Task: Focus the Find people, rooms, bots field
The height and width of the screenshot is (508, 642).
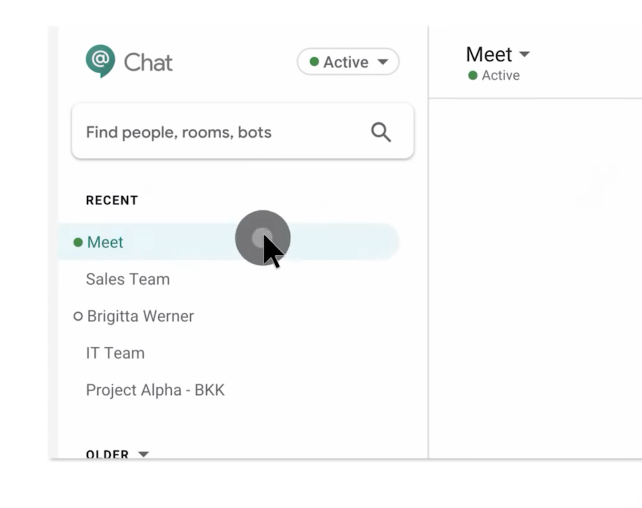Action: 243,131
